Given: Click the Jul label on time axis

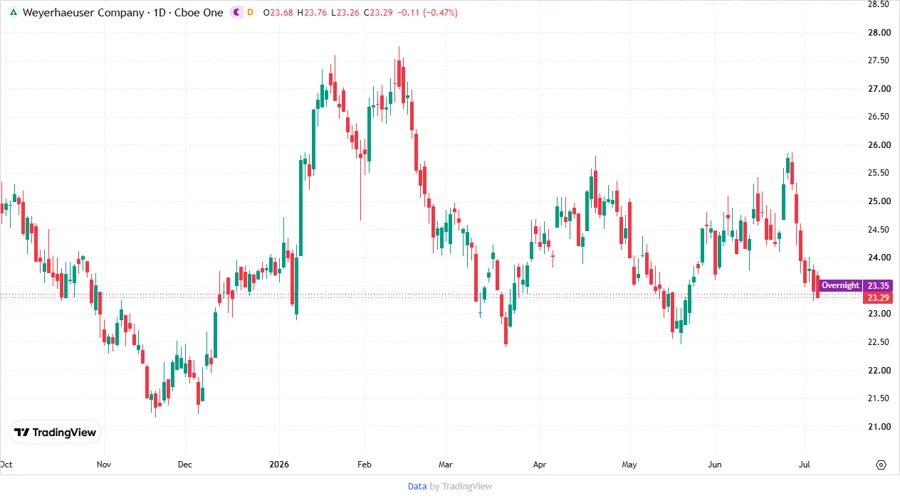Looking at the screenshot, I should [804, 464].
